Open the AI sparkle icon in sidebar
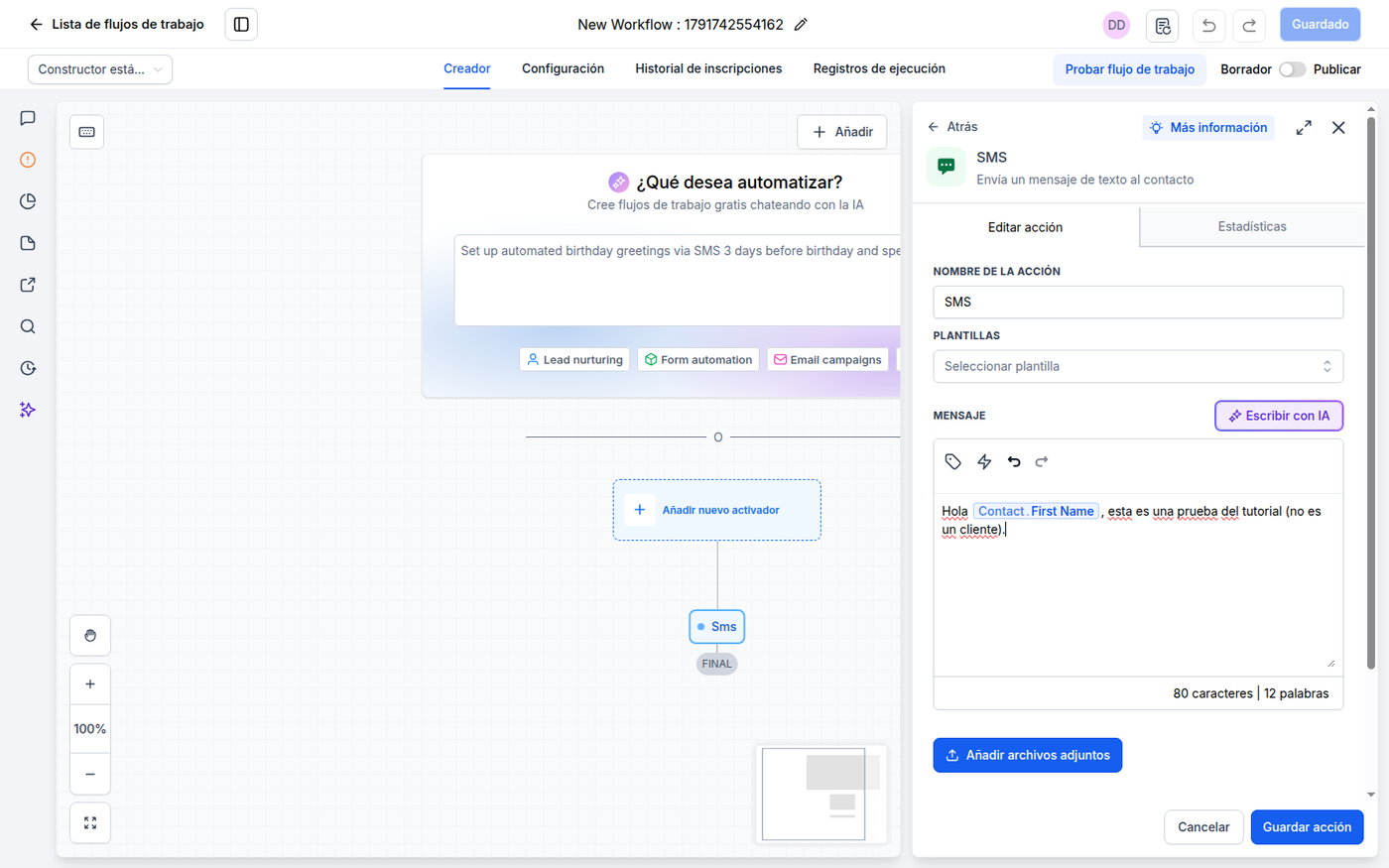 28,410
